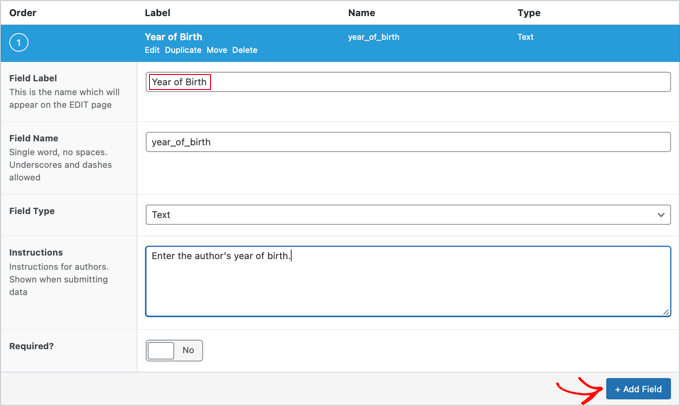The height and width of the screenshot is (406, 680).
Task: Click the Text type in the blue row
Action: pyautogui.click(x=525, y=37)
